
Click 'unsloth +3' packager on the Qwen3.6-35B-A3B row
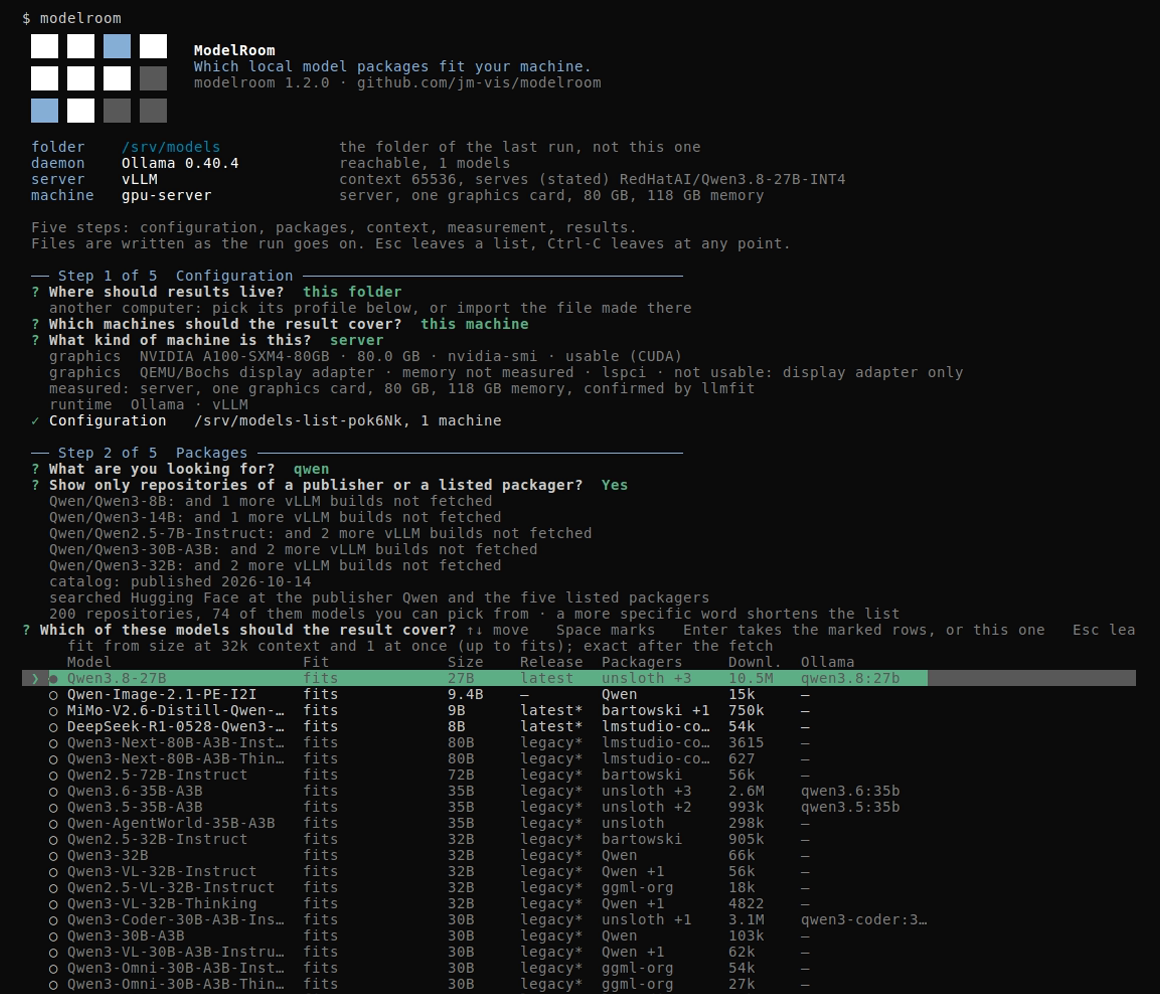tap(647, 791)
